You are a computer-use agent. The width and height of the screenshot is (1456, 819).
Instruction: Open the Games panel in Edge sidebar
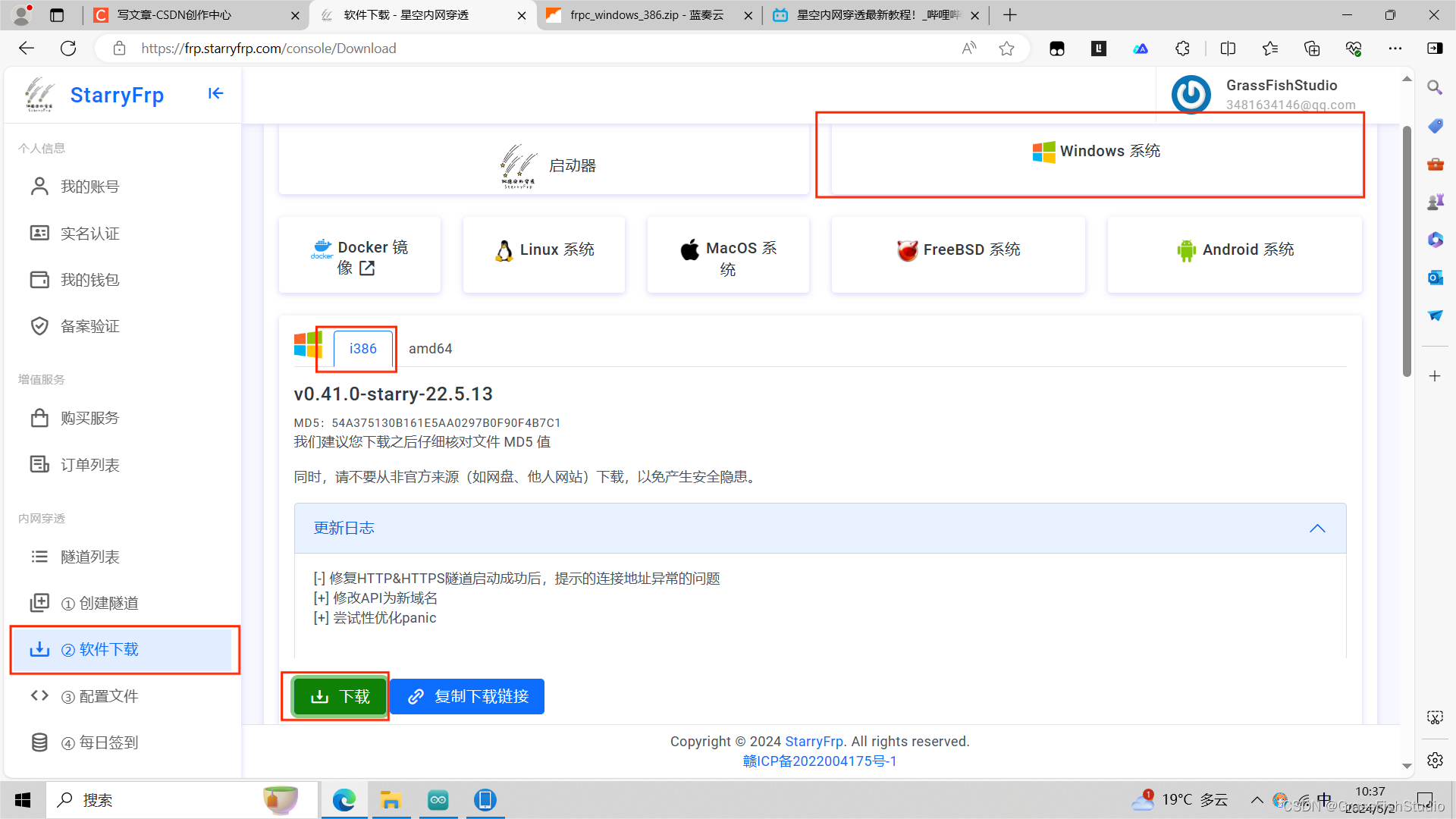(x=1435, y=201)
